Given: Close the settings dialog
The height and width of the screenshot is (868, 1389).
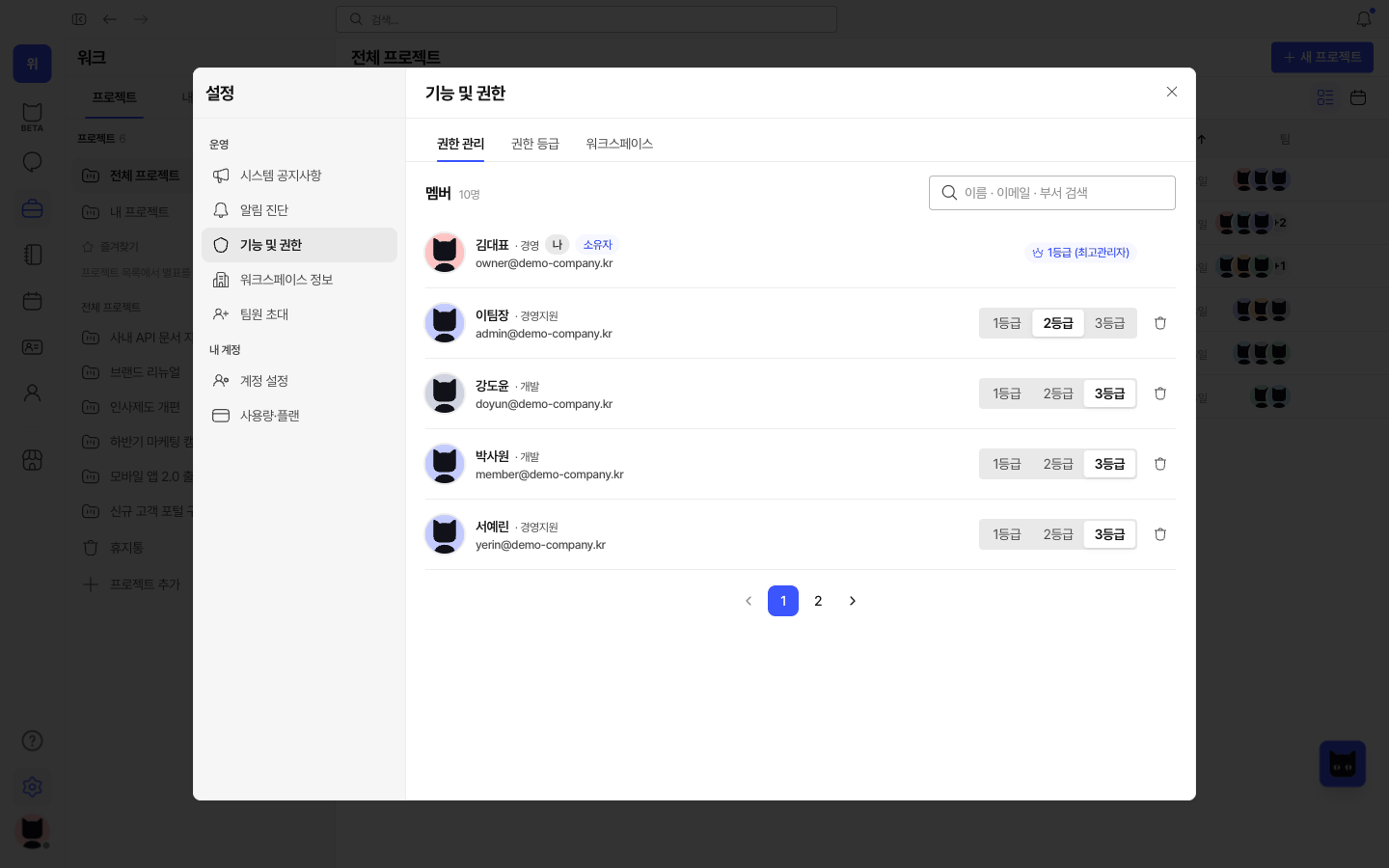Looking at the screenshot, I should [x=1172, y=92].
